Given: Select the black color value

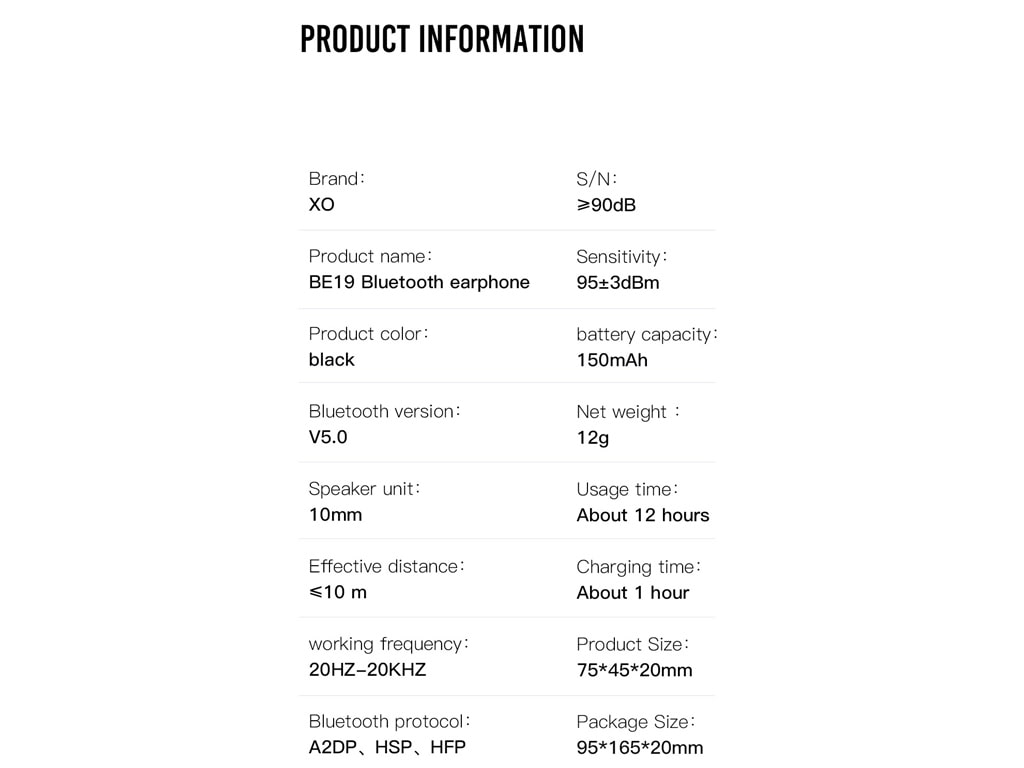Looking at the screenshot, I should point(332,360).
